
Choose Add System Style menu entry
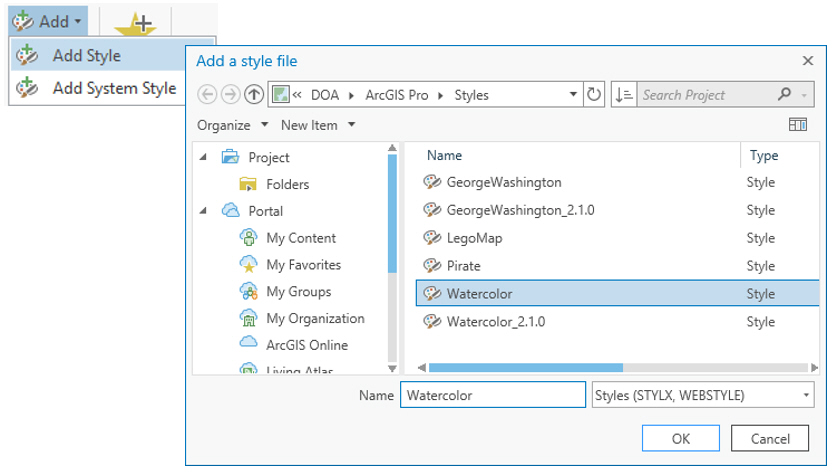[96, 88]
